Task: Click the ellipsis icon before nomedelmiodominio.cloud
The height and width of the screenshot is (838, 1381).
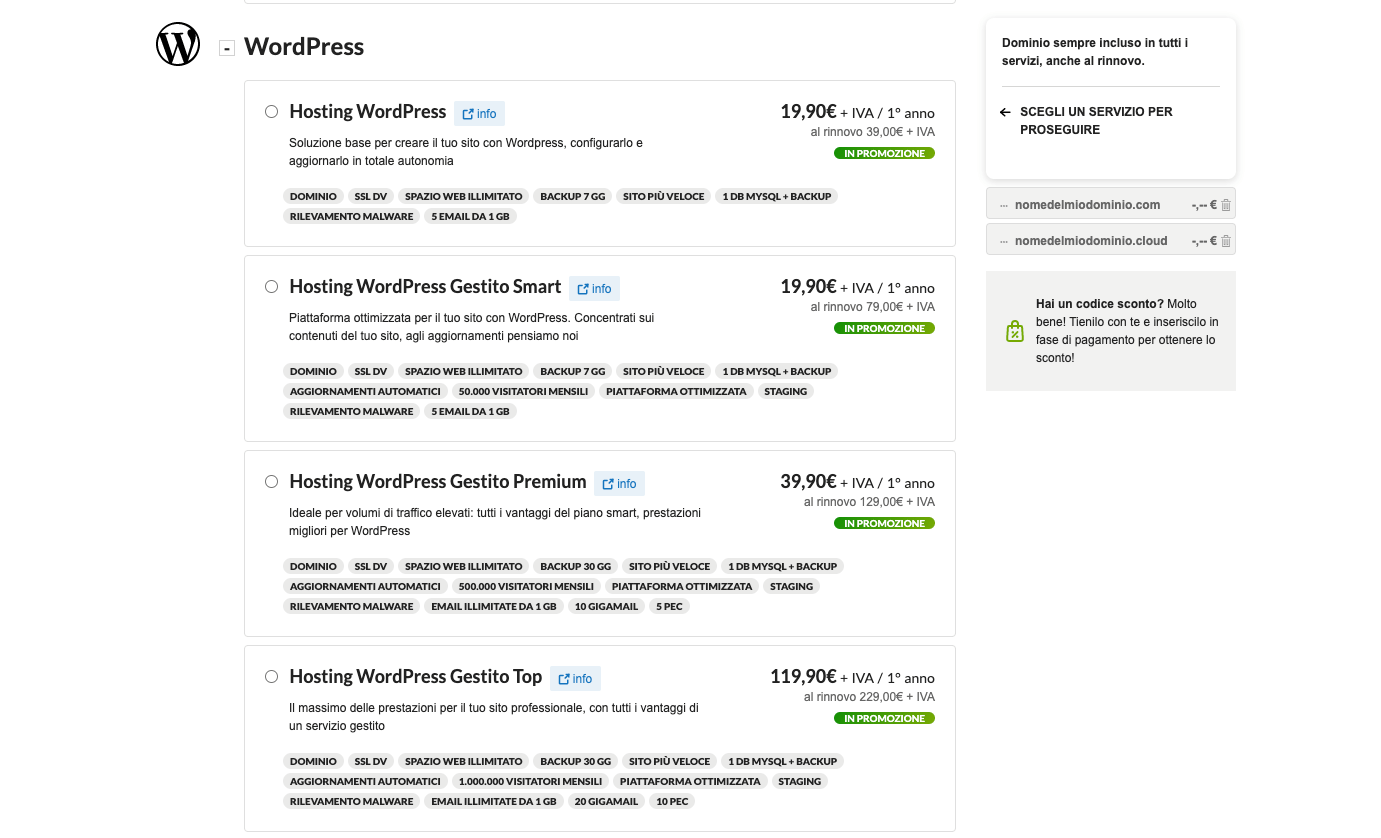Action: 1003,239
